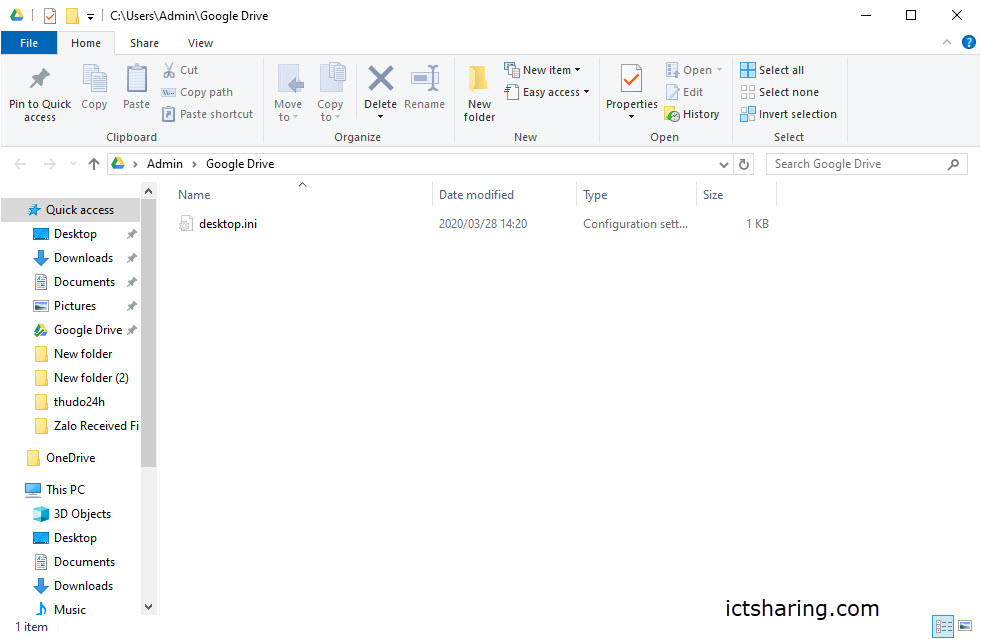
Task: Click the Forward navigation arrow
Action: click(49, 164)
